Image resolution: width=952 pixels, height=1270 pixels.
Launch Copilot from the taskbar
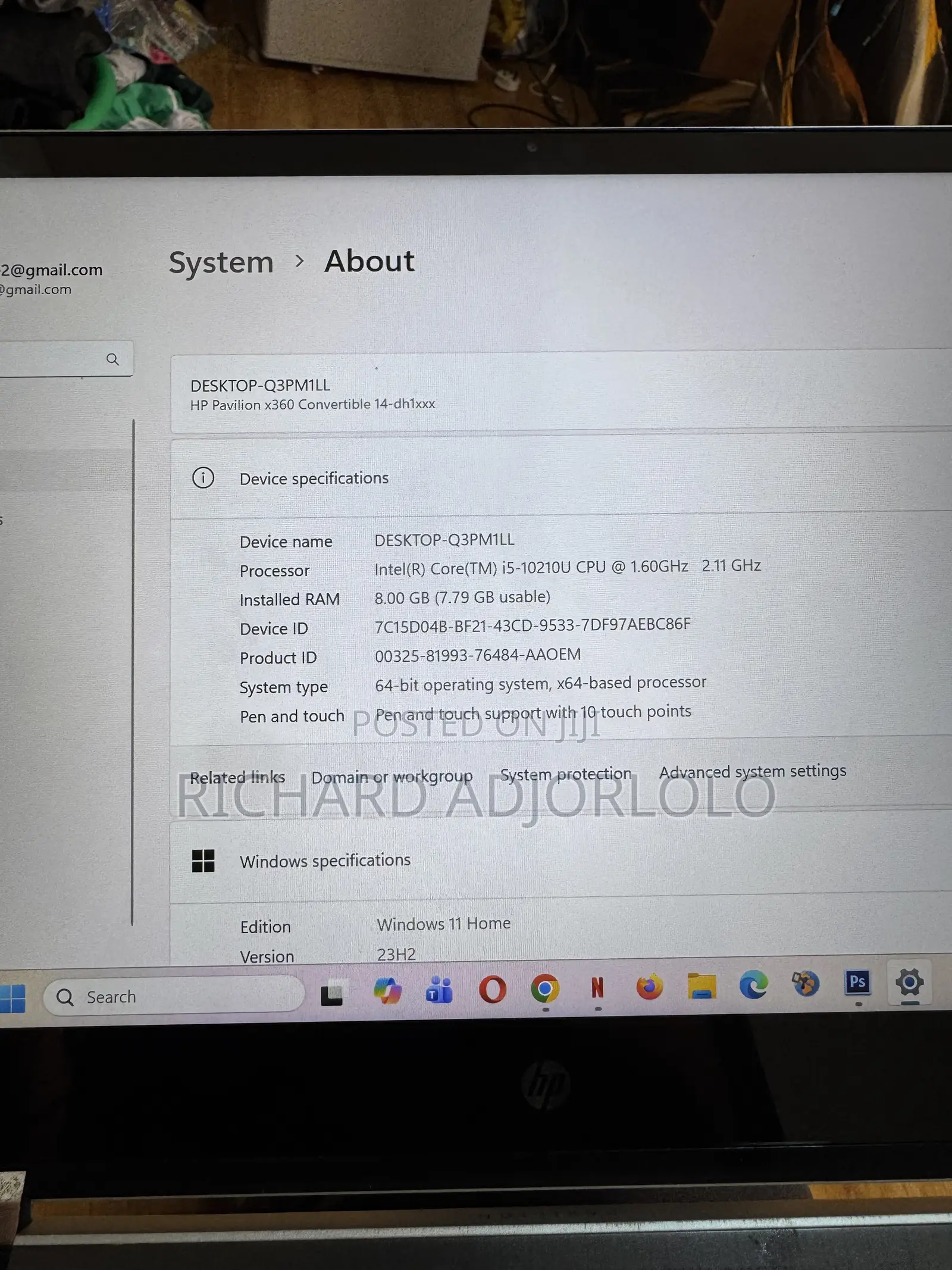[x=387, y=991]
